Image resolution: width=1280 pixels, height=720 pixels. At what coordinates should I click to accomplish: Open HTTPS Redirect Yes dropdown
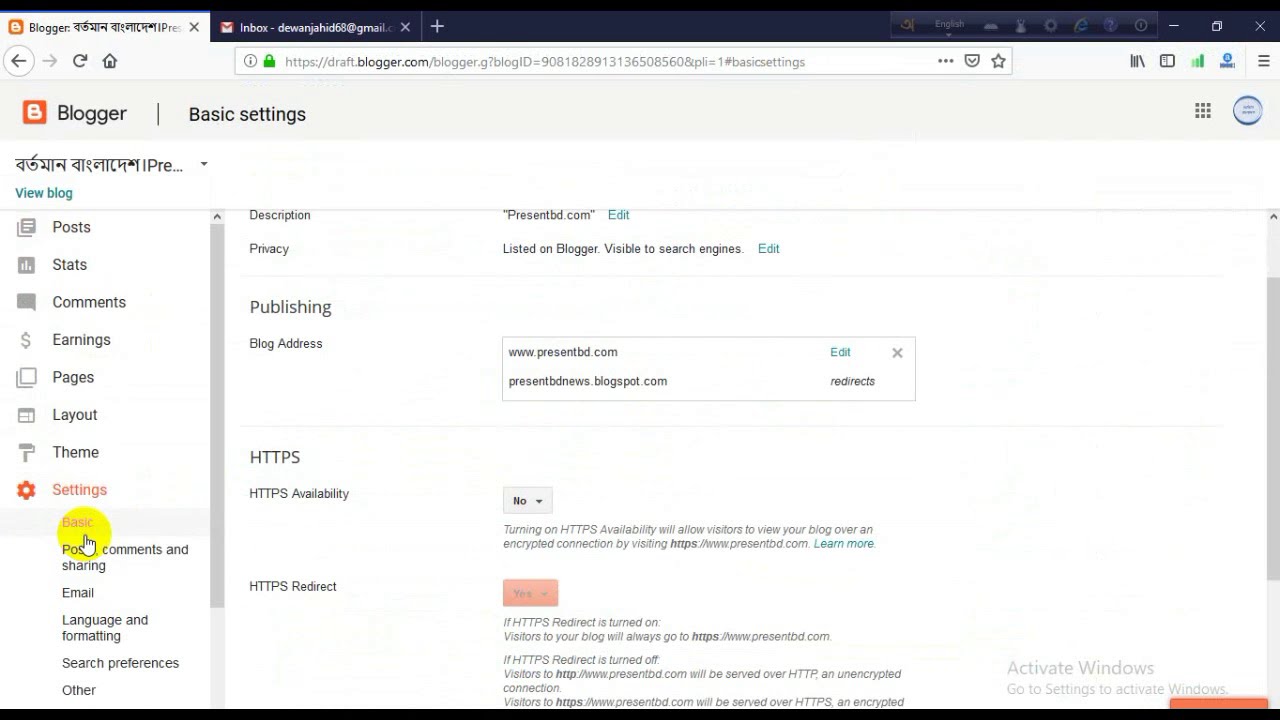[x=530, y=593]
